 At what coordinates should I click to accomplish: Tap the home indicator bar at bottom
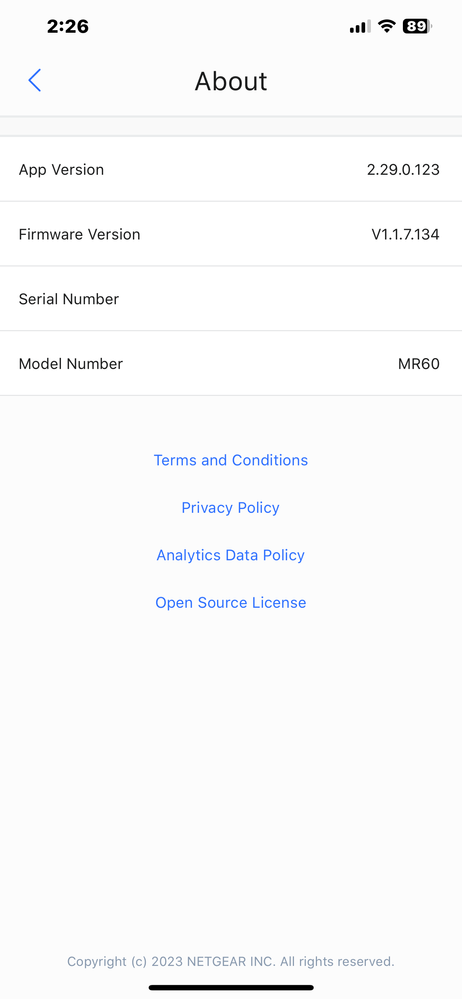(x=231, y=988)
